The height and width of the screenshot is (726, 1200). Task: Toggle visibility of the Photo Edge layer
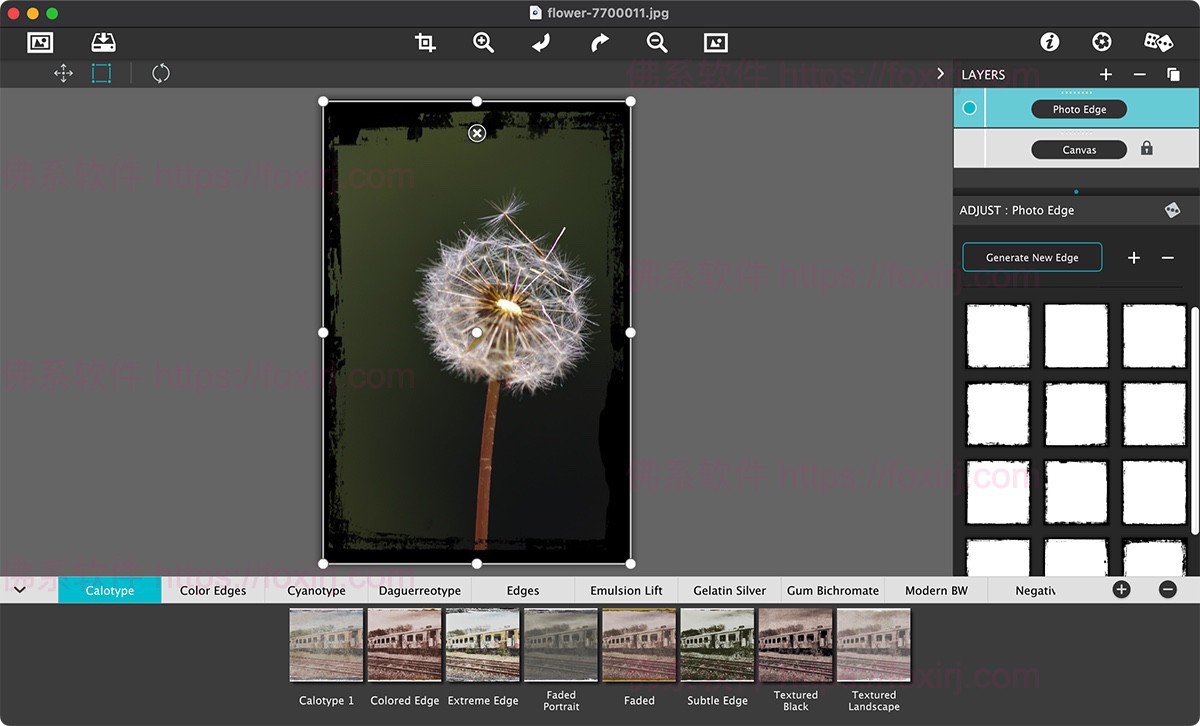point(969,108)
